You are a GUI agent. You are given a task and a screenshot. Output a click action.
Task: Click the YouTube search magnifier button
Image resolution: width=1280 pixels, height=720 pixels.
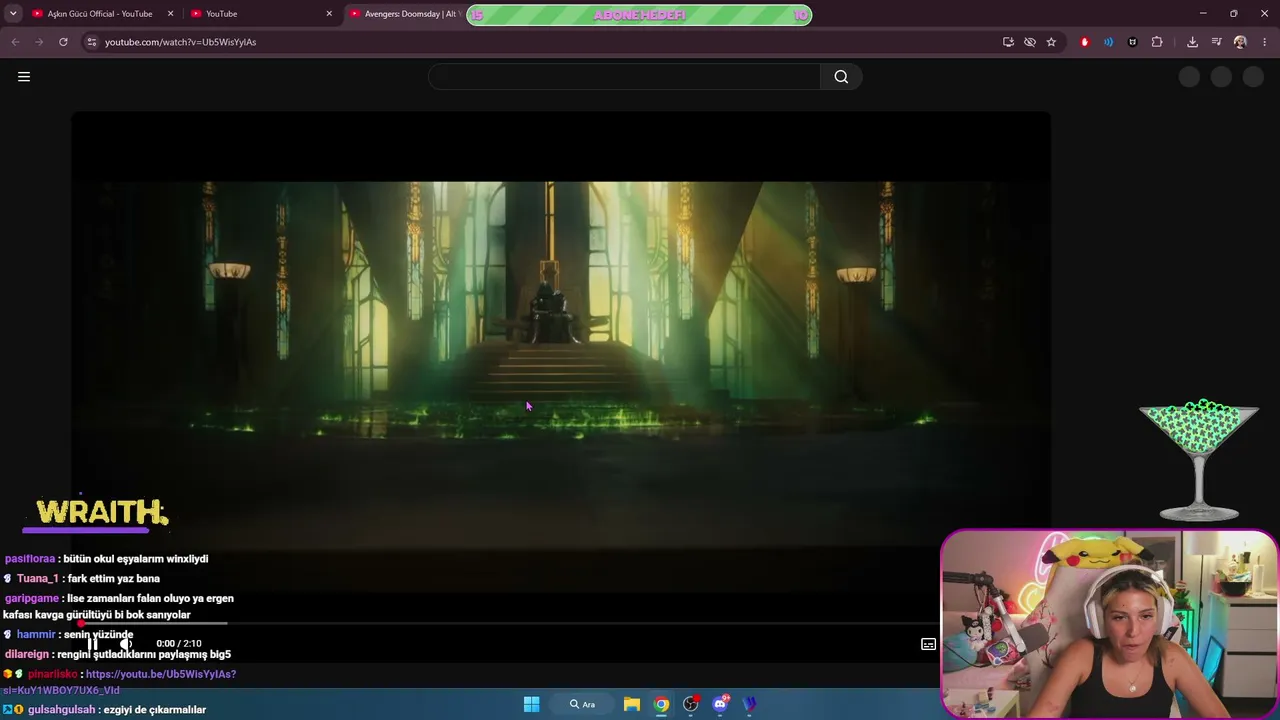click(x=841, y=77)
